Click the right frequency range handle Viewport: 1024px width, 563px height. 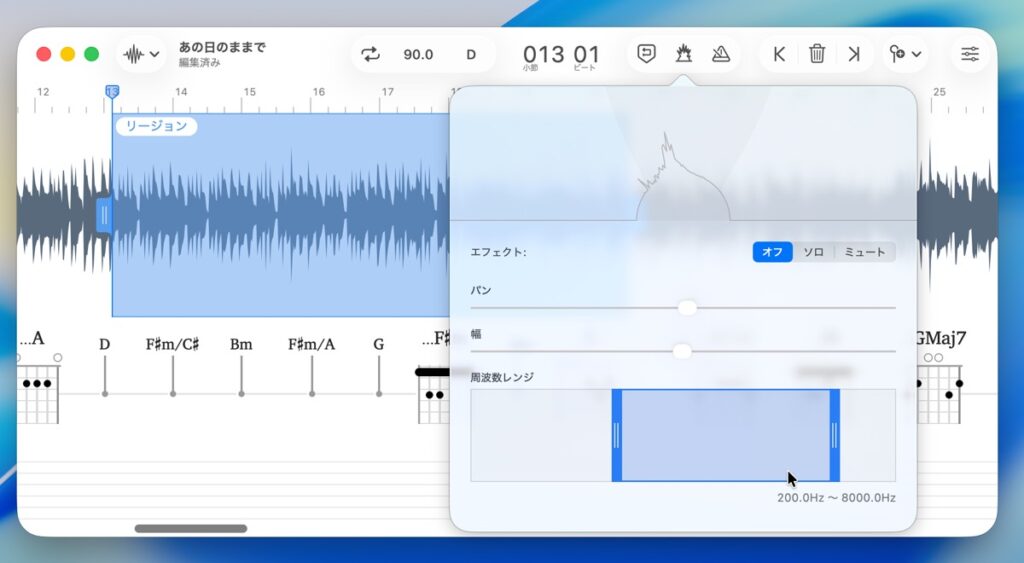click(834, 435)
